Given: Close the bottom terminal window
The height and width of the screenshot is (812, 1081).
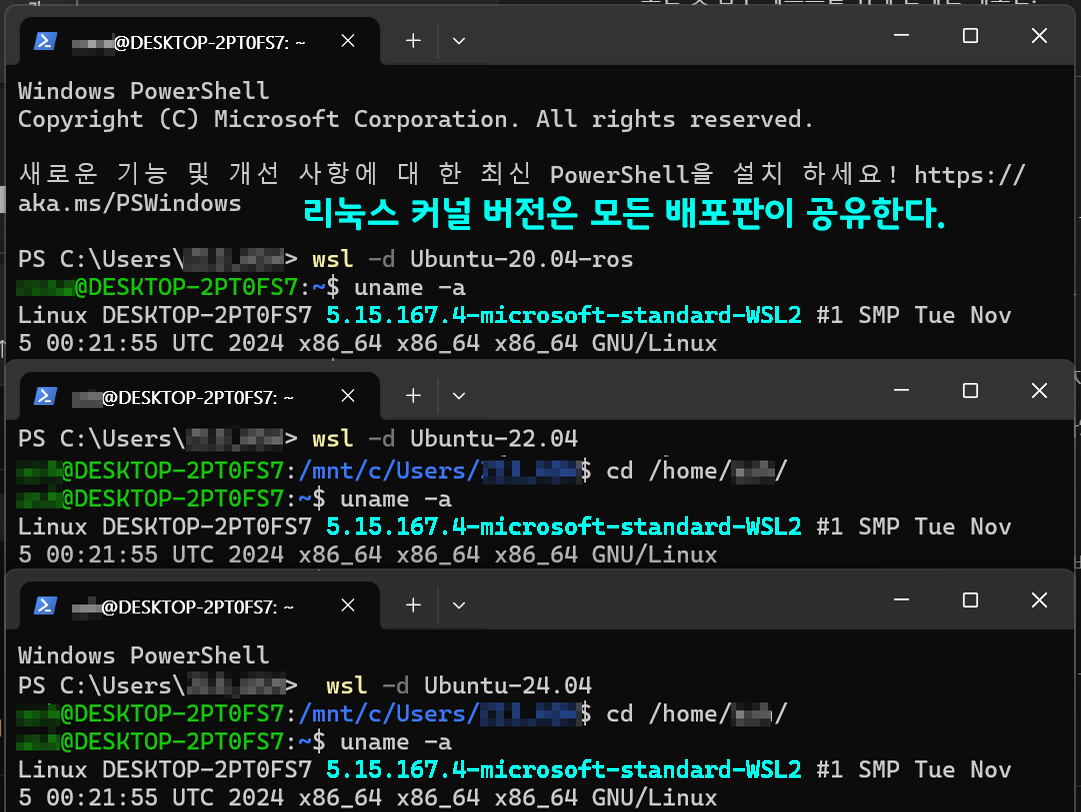Looking at the screenshot, I should (1039, 600).
